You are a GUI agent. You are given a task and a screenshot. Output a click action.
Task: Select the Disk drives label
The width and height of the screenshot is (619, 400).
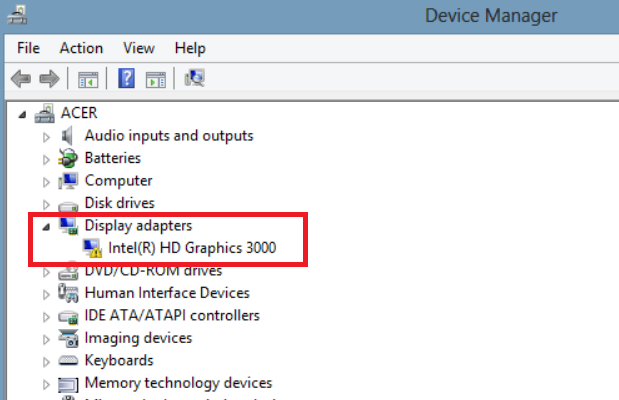pos(120,203)
